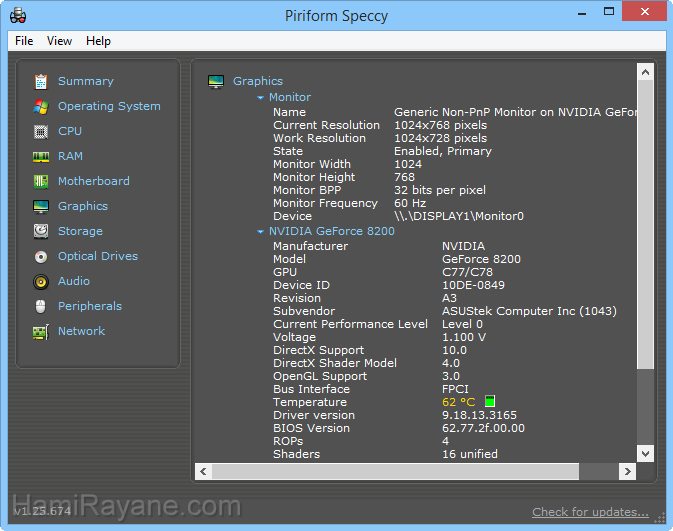Click the horizontal scrollbar right arrow
Image resolution: width=673 pixels, height=531 pixels.
628,471
